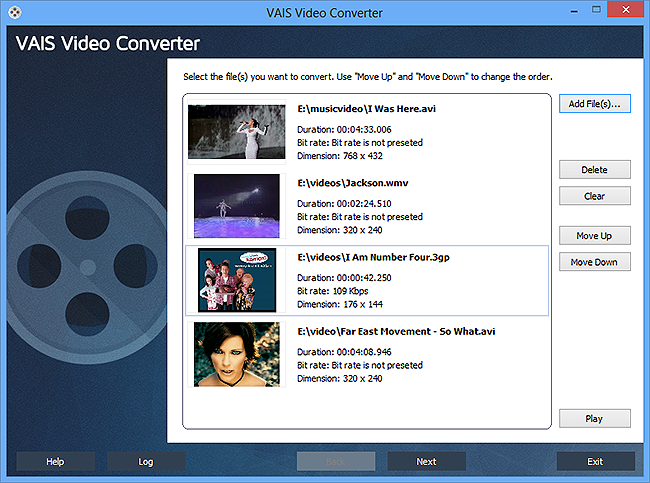Click the VAIS film reel title bar icon
This screenshot has height=483, width=650.
(x=15, y=12)
